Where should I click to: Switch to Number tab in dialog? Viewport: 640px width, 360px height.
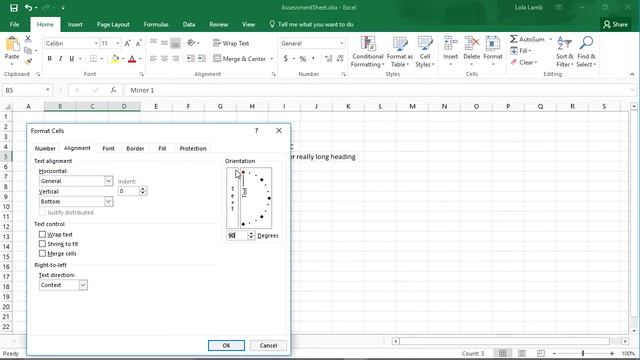point(45,149)
